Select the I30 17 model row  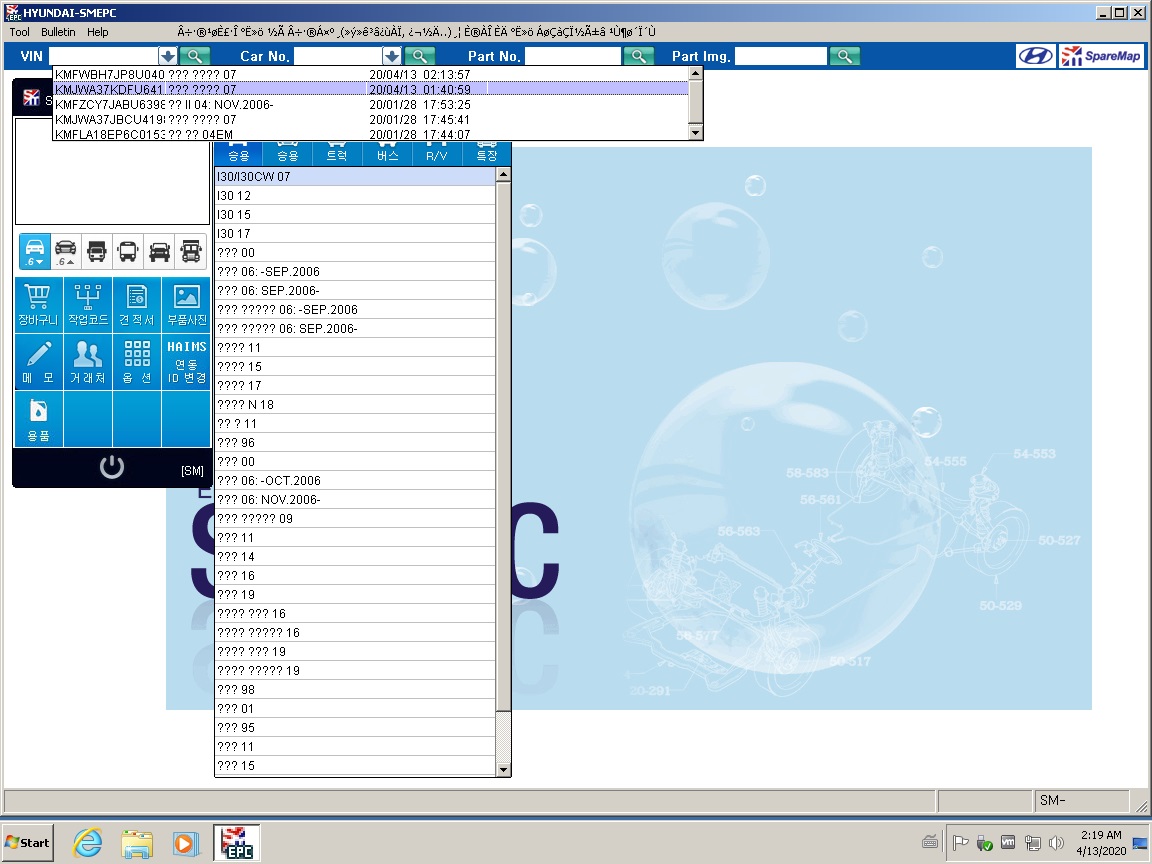[x=356, y=234]
